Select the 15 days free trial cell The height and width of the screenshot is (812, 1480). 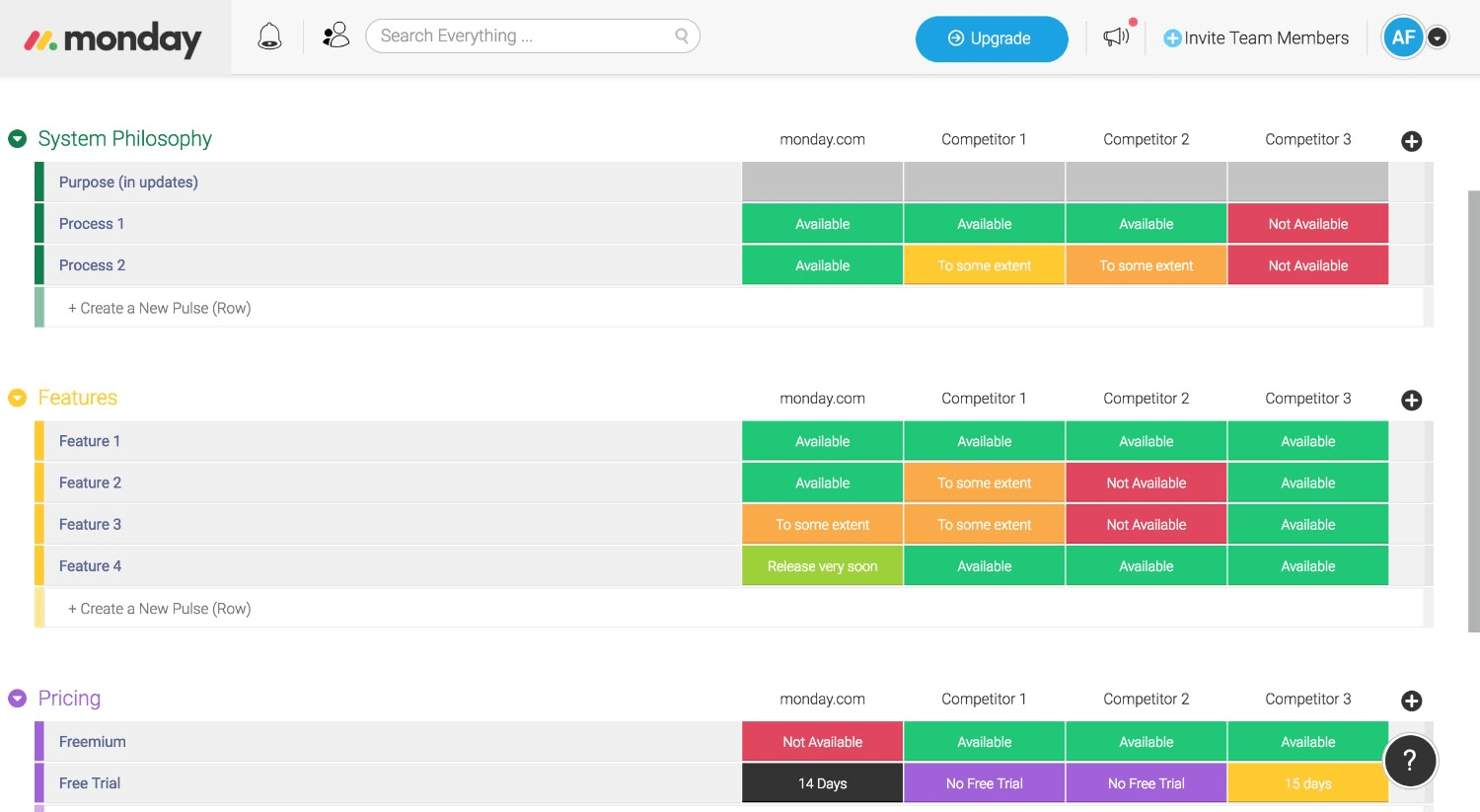(1308, 783)
